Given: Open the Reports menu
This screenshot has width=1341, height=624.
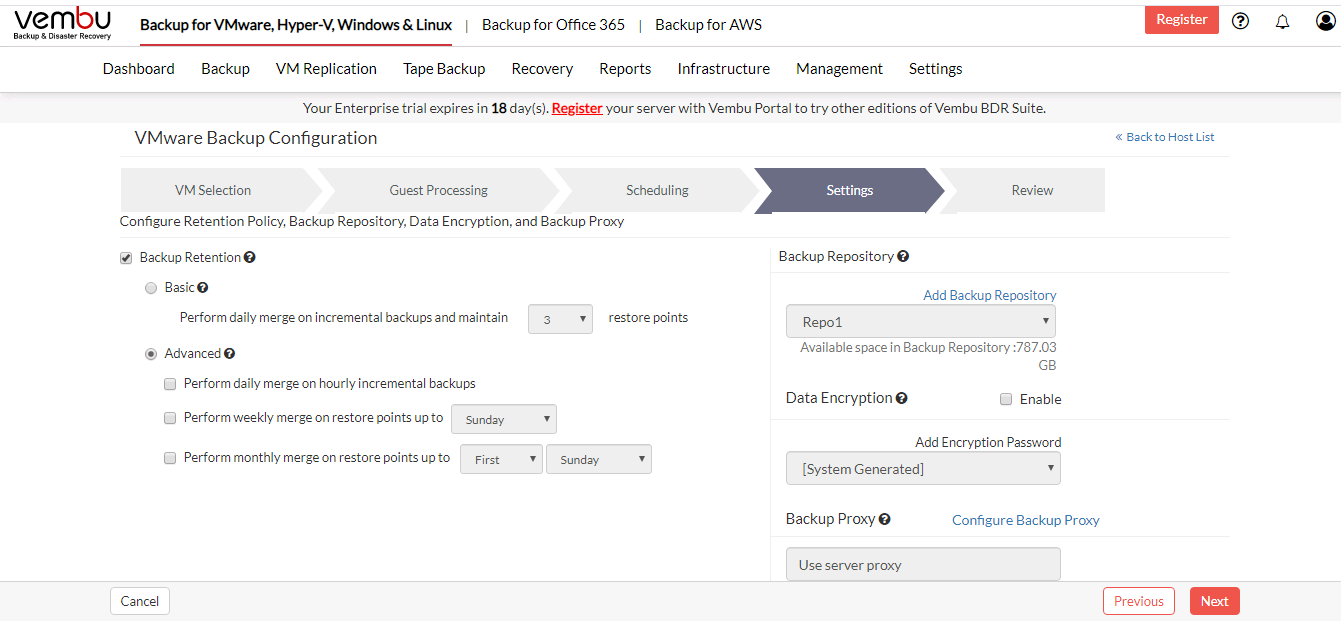Looking at the screenshot, I should (625, 69).
